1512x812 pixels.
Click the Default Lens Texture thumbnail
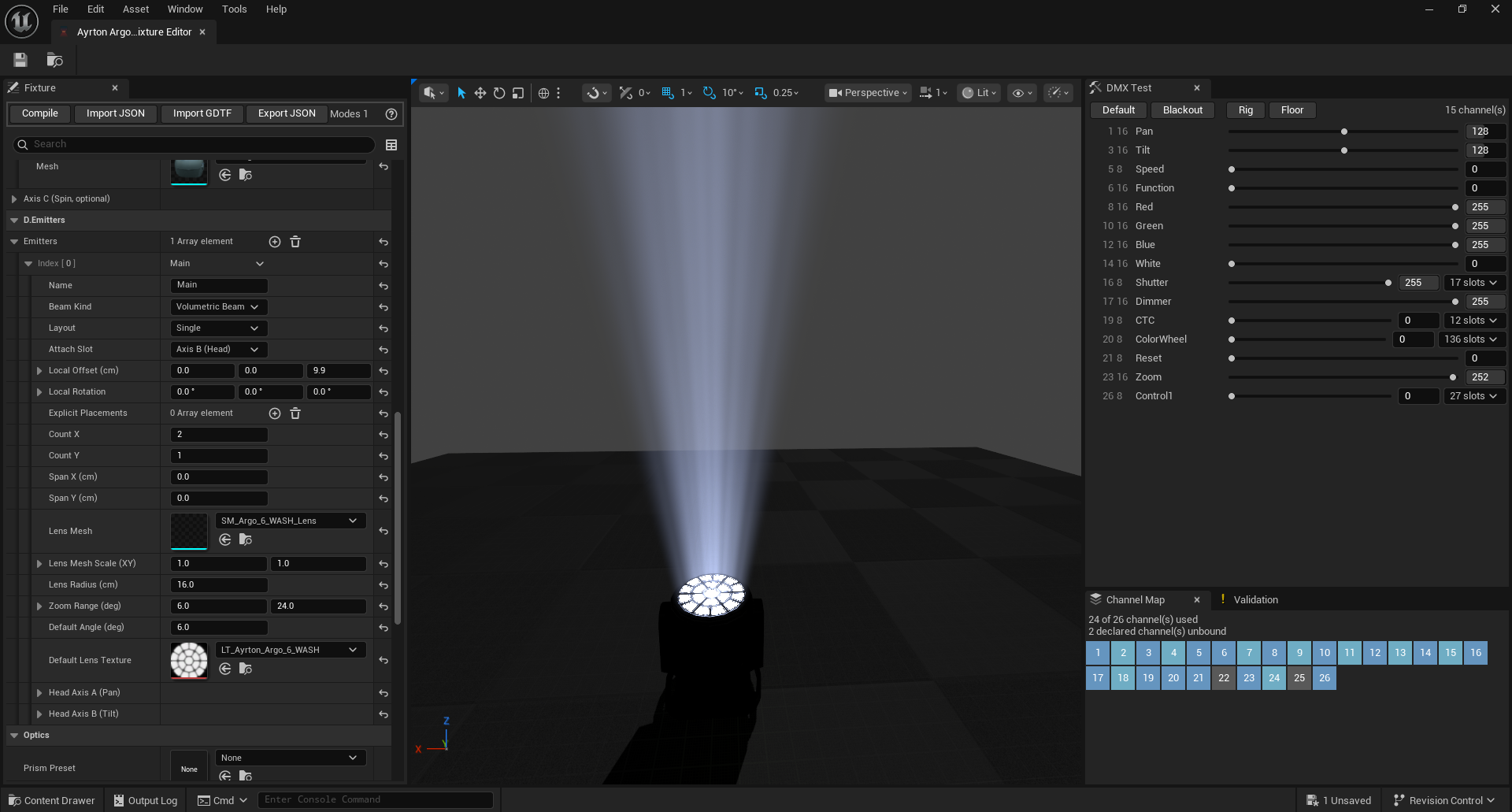pyautogui.click(x=189, y=660)
